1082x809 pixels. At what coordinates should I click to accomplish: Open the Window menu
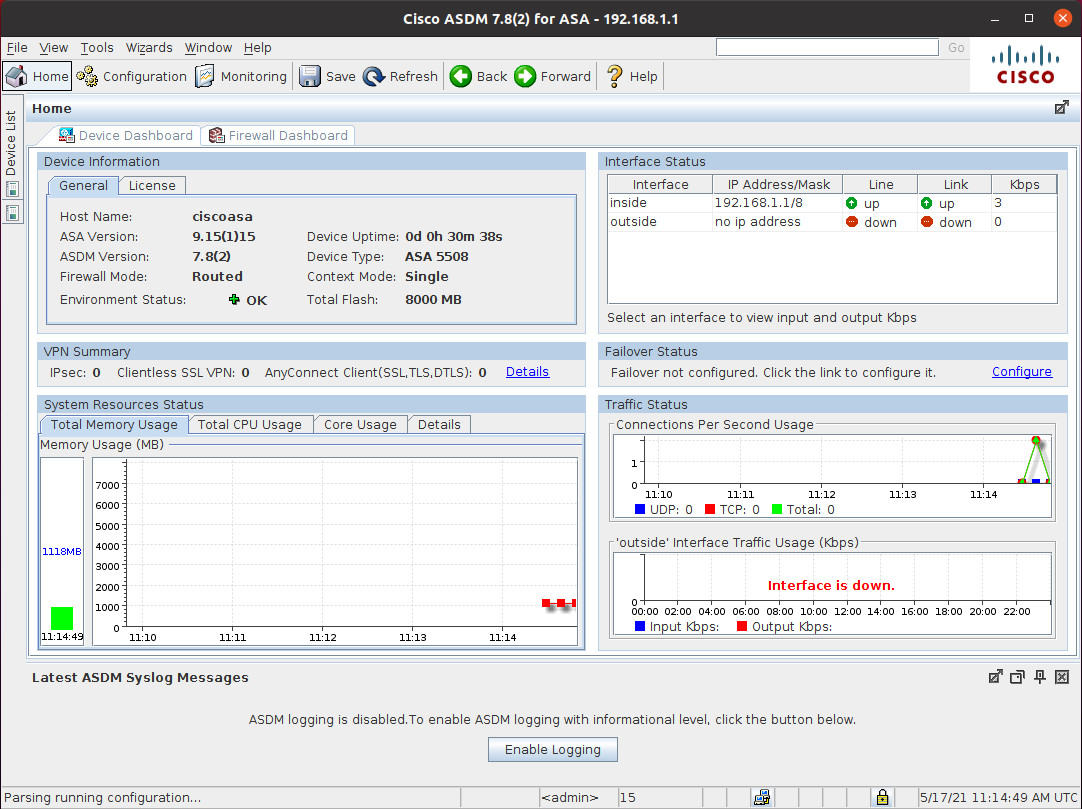coord(208,48)
